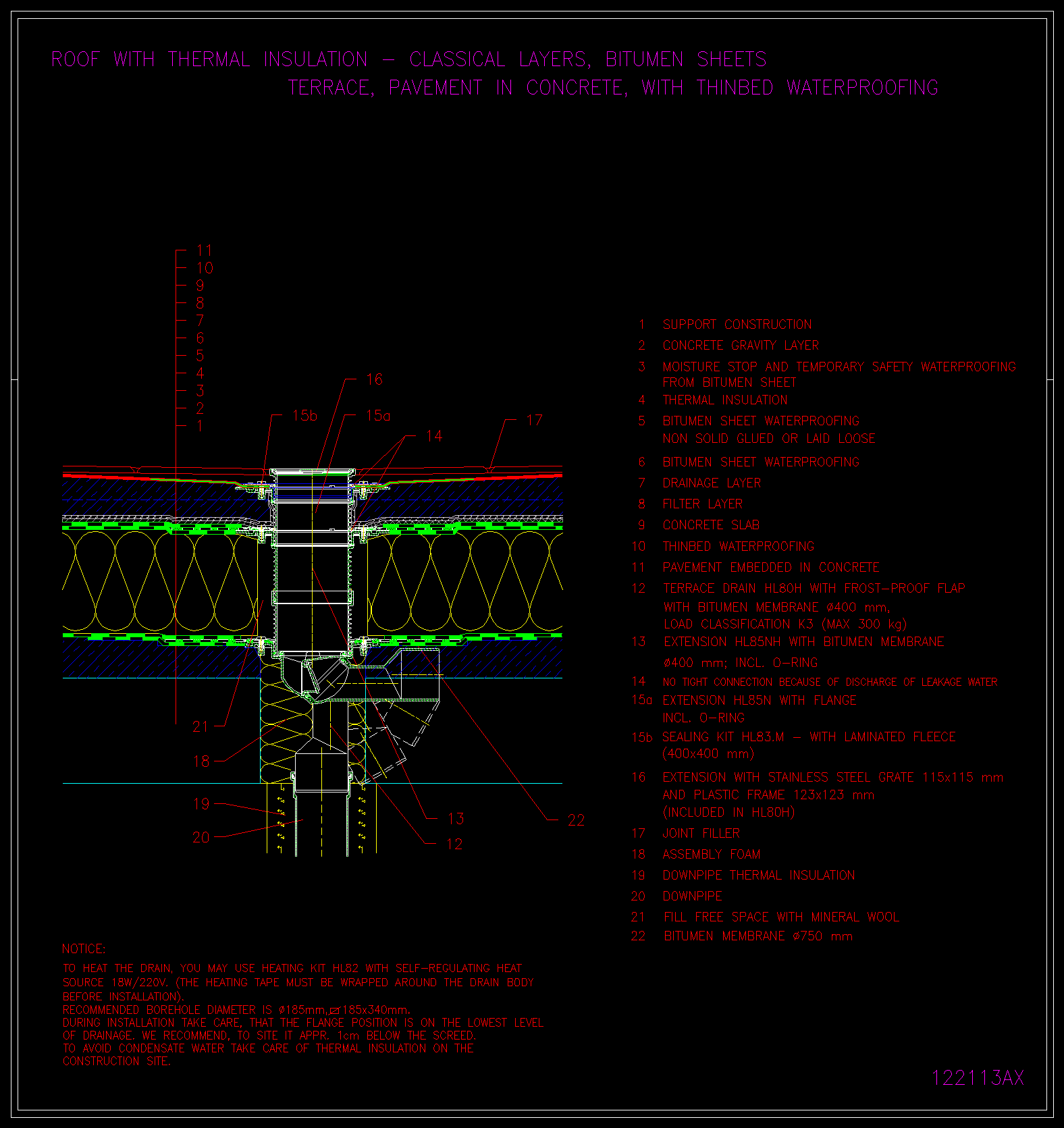This screenshot has height=1128, width=1064.
Task: Click callout label '13' in drawing
Action: tap(456, 819)
